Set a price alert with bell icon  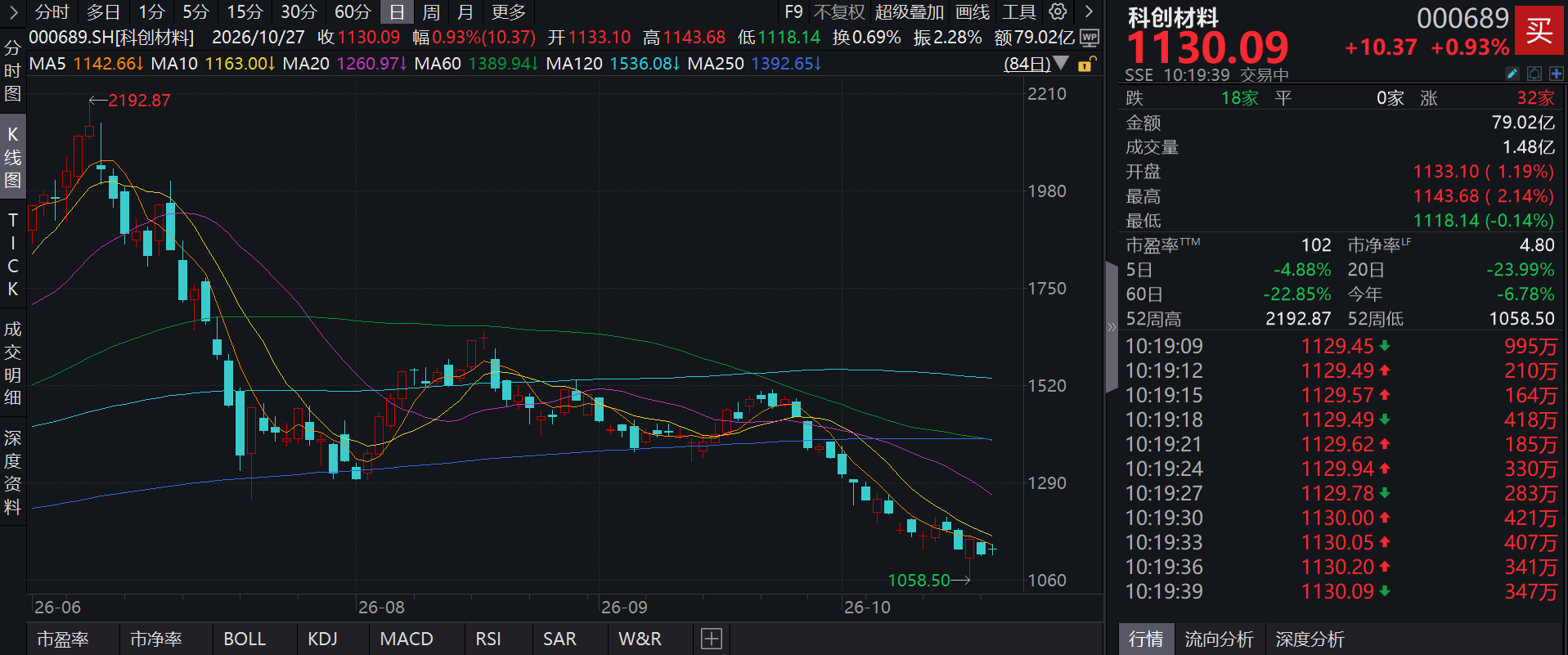click(1534, 74)
